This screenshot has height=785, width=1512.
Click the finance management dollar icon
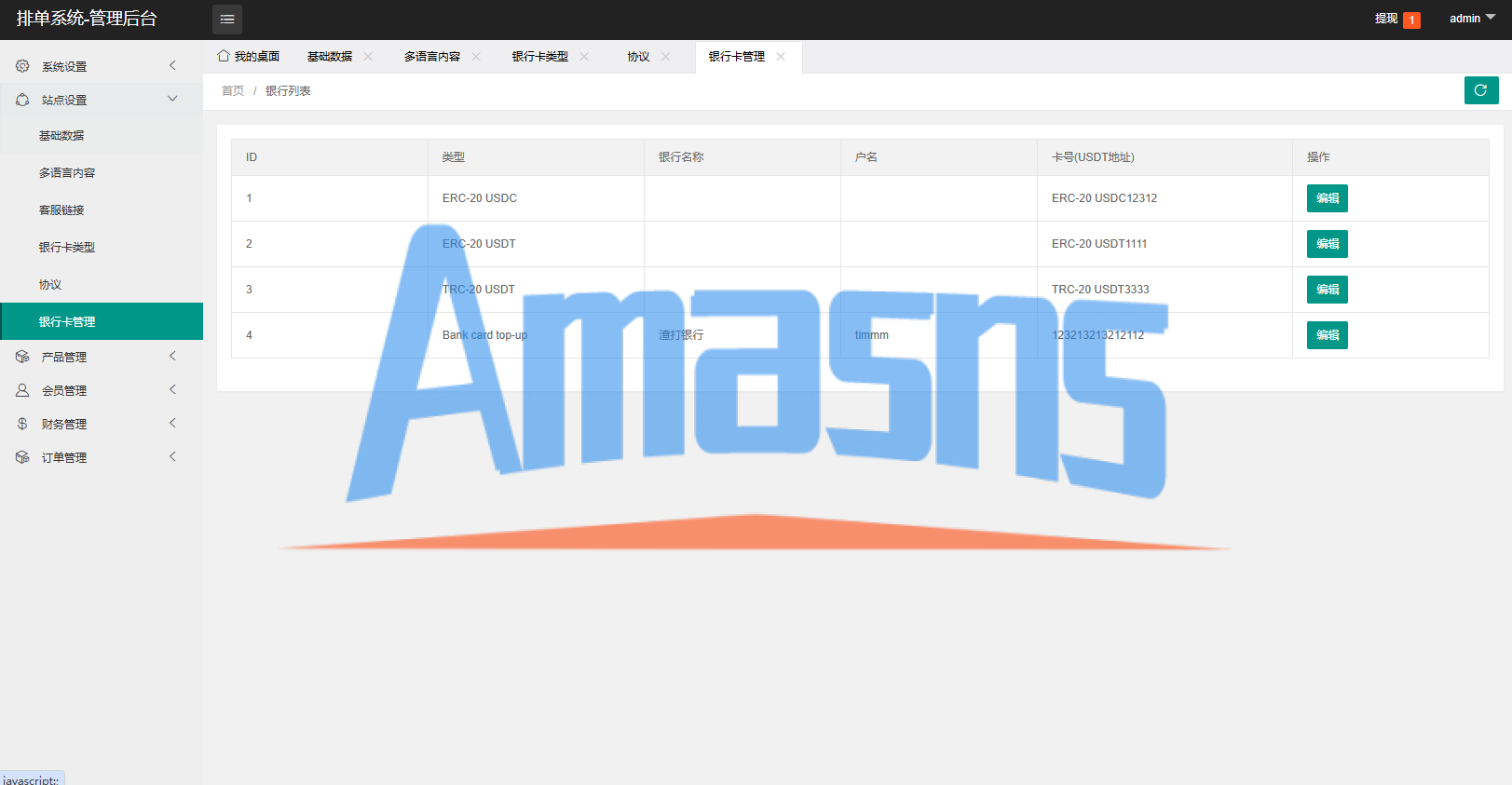click(22, 424)
